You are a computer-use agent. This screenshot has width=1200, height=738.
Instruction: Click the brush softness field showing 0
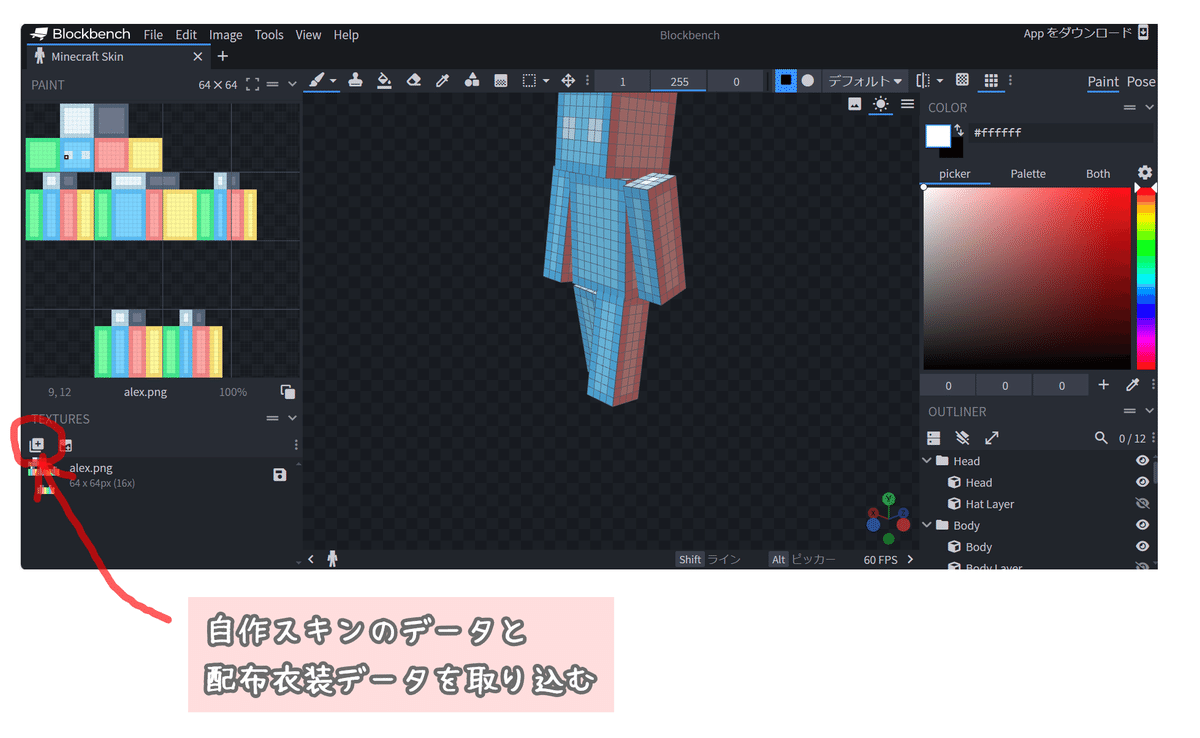736,82
